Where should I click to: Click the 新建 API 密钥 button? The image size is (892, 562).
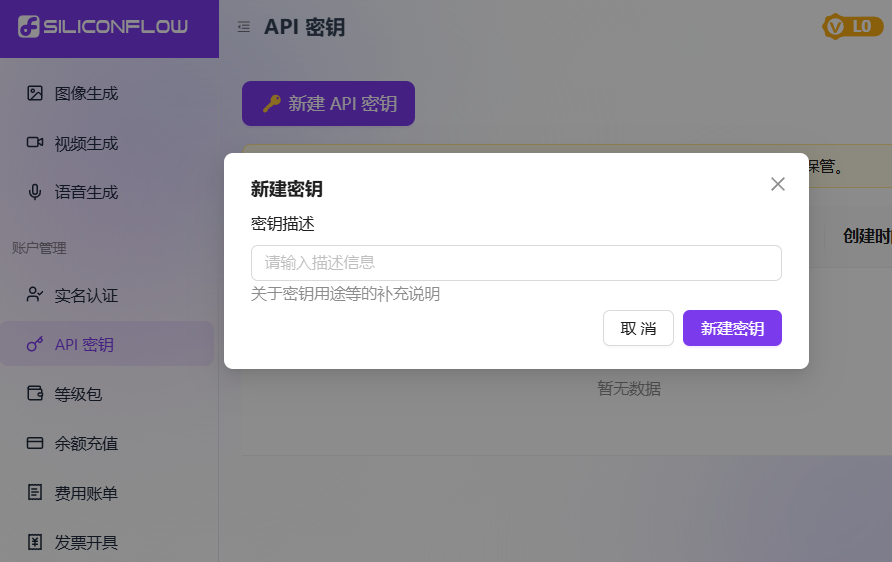(328, 103)
